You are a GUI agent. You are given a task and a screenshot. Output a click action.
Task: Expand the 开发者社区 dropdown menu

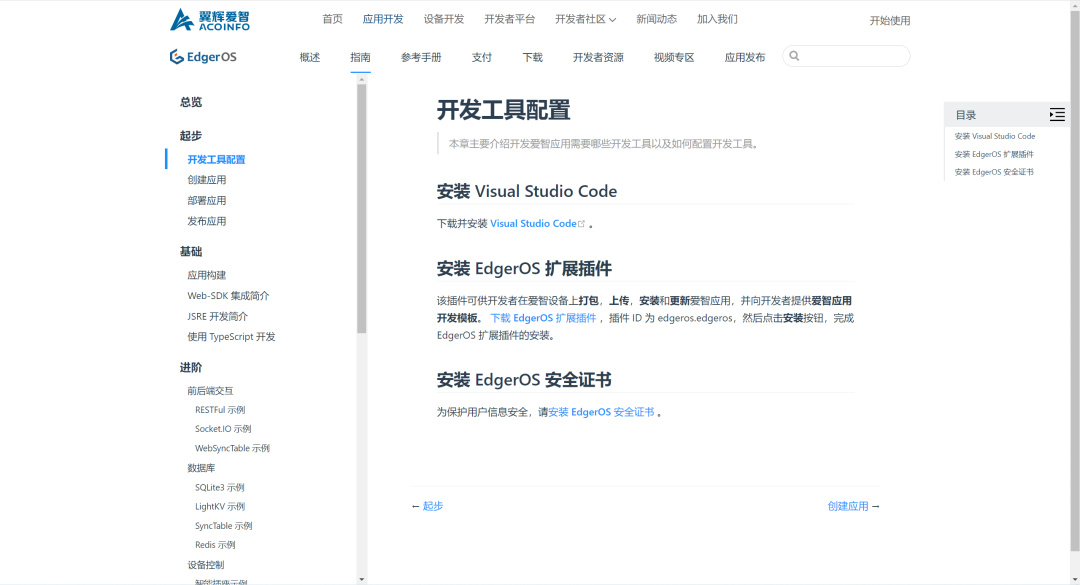585,19
